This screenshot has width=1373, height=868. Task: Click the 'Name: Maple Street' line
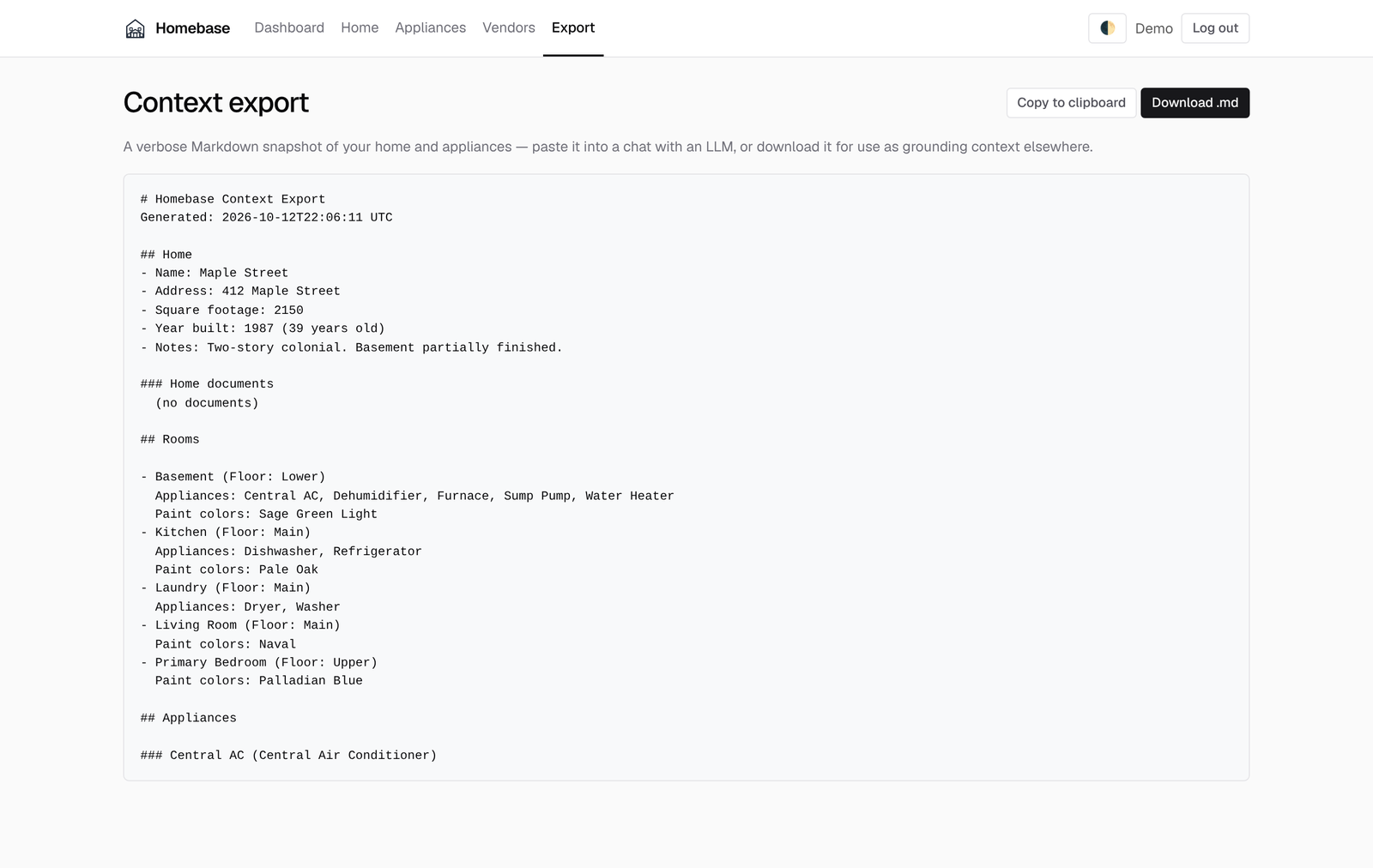pyautogui.click(x=215, y=273)
